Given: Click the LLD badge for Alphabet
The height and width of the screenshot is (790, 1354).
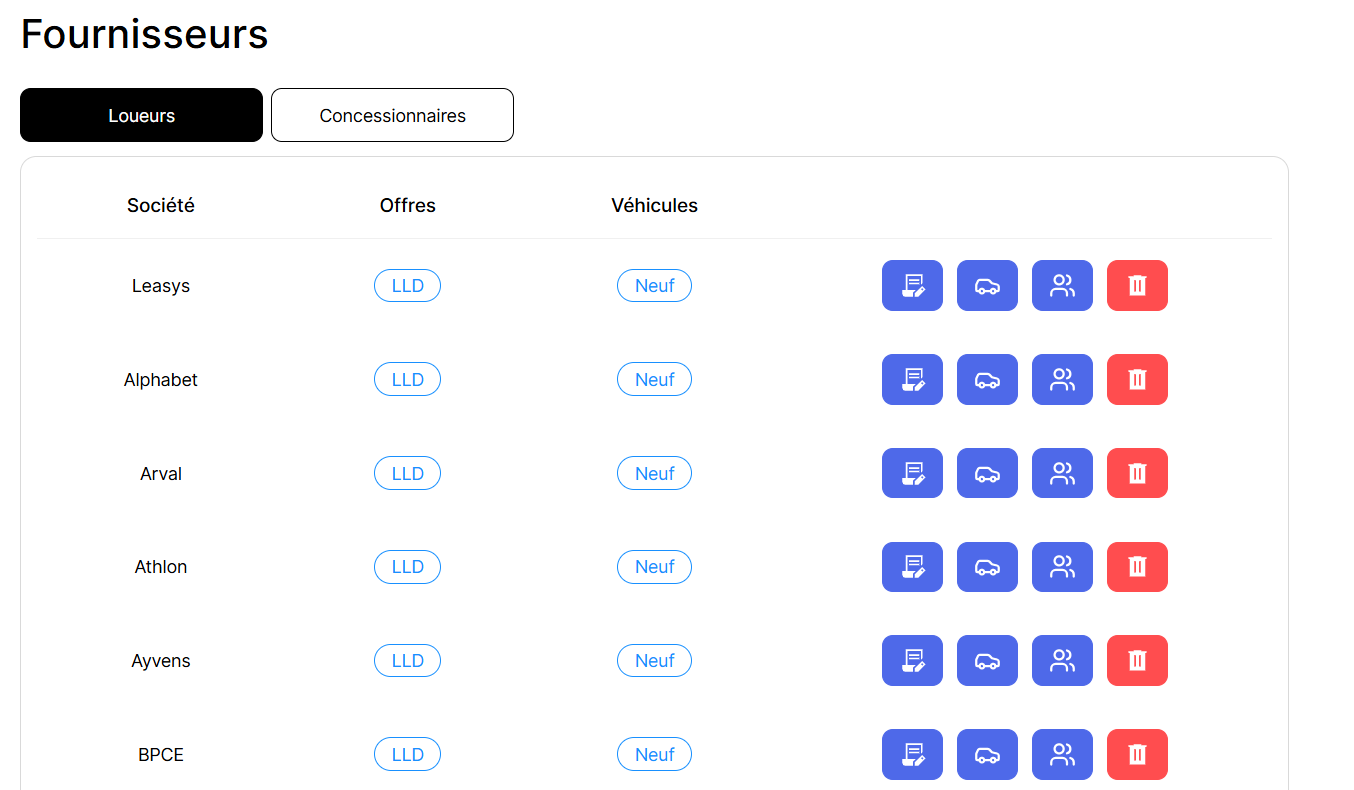Looking at the screenshot, I should tap(407, 380).
